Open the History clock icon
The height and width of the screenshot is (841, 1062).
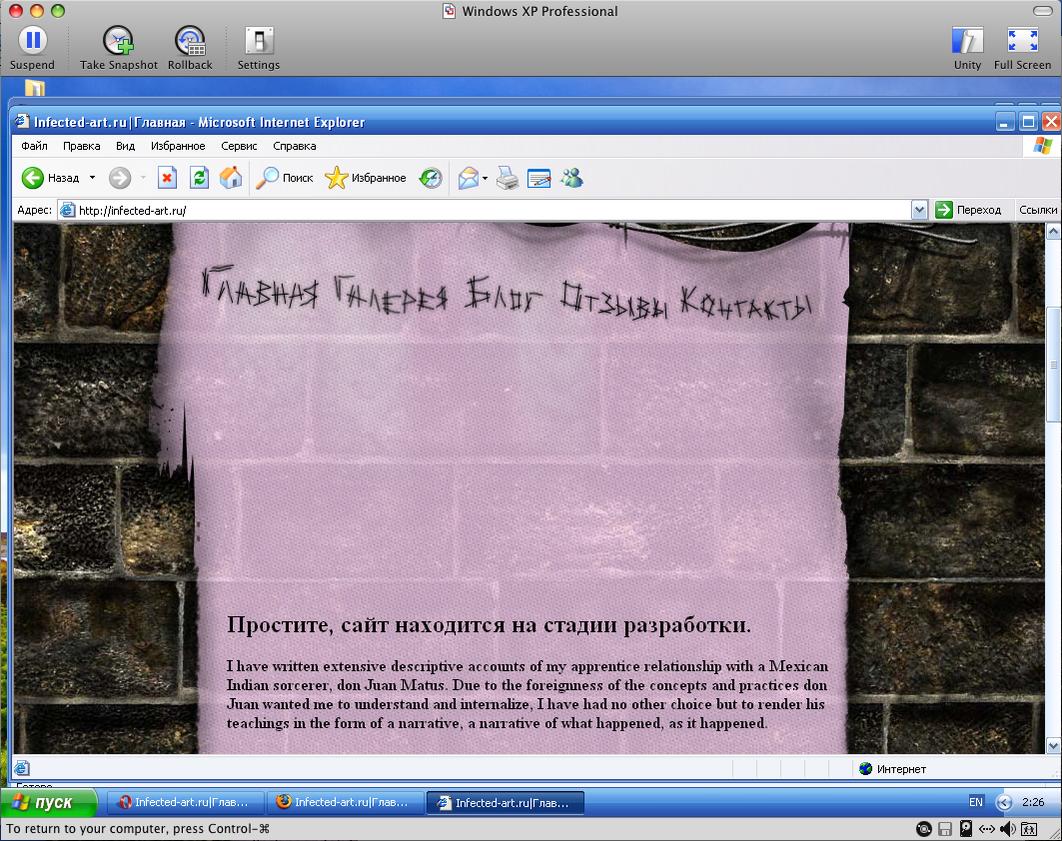click(430, 178)
